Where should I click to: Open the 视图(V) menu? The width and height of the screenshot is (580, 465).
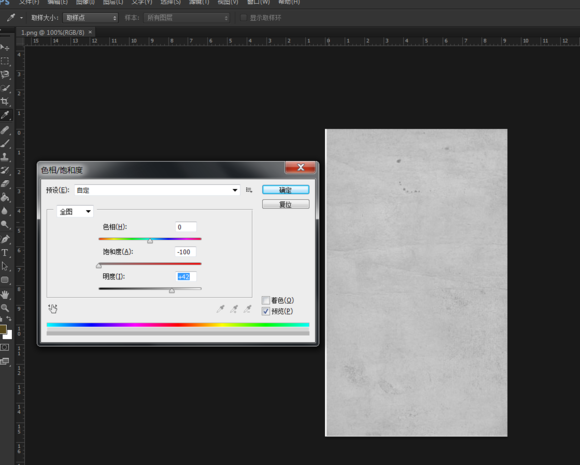[228, 2]
